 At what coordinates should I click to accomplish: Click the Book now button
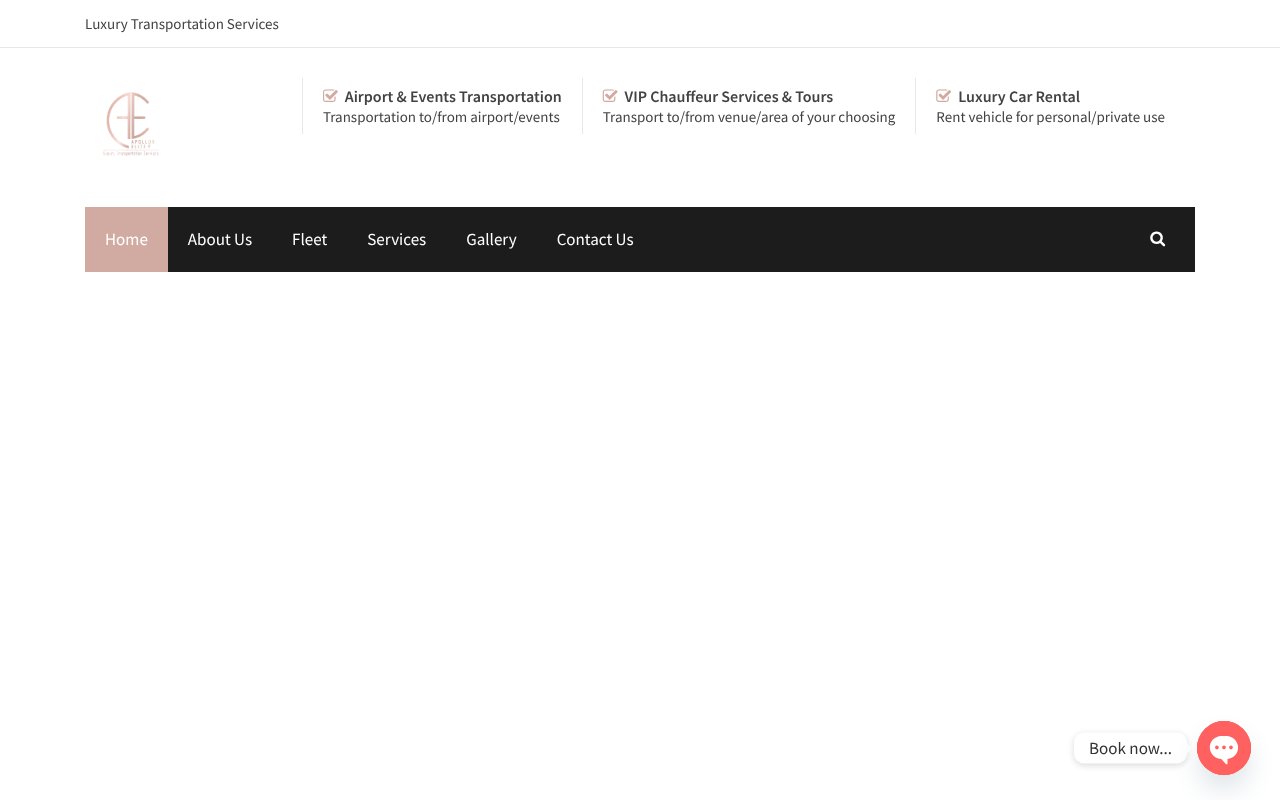coord(1130,748)
